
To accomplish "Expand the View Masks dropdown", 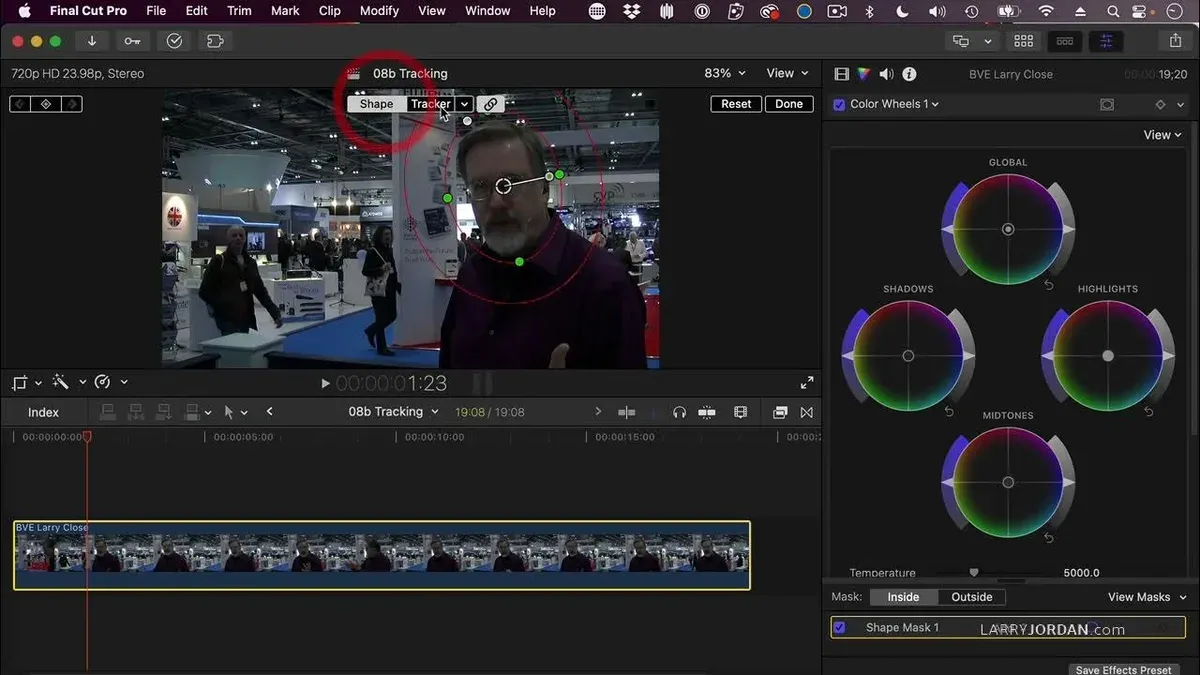I will coord(1147,597).
